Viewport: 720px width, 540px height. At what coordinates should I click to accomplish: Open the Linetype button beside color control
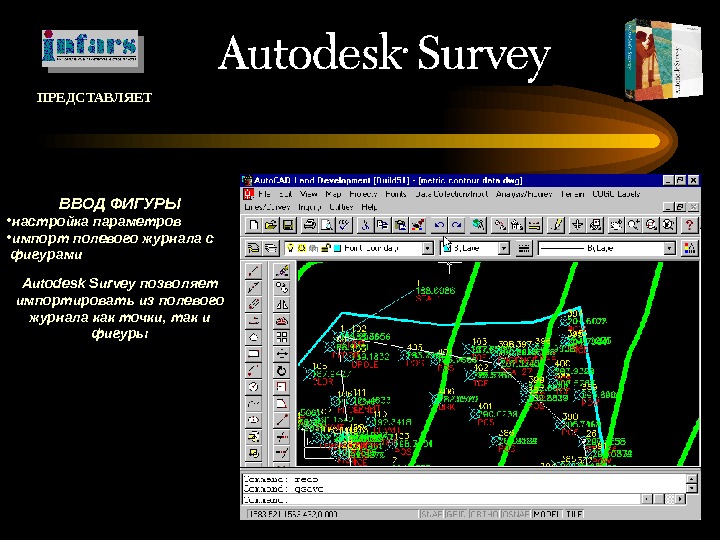(x=523, y=248)
